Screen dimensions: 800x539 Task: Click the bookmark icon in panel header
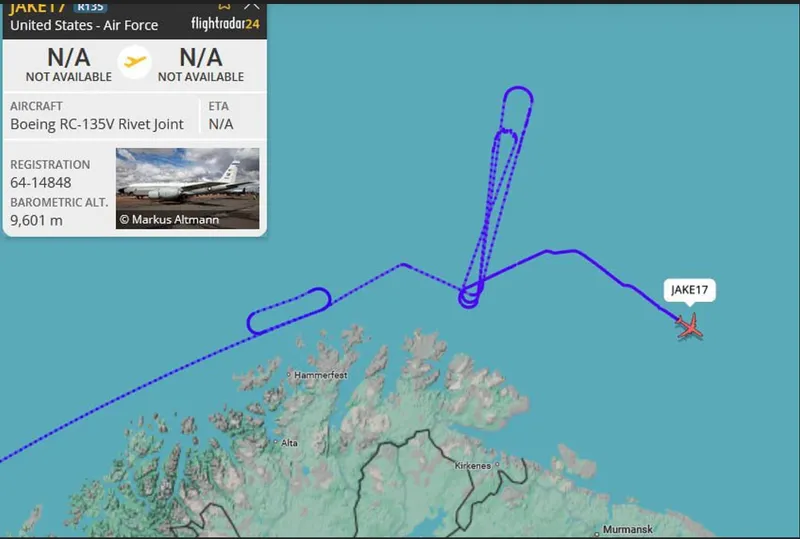(224, 6)
